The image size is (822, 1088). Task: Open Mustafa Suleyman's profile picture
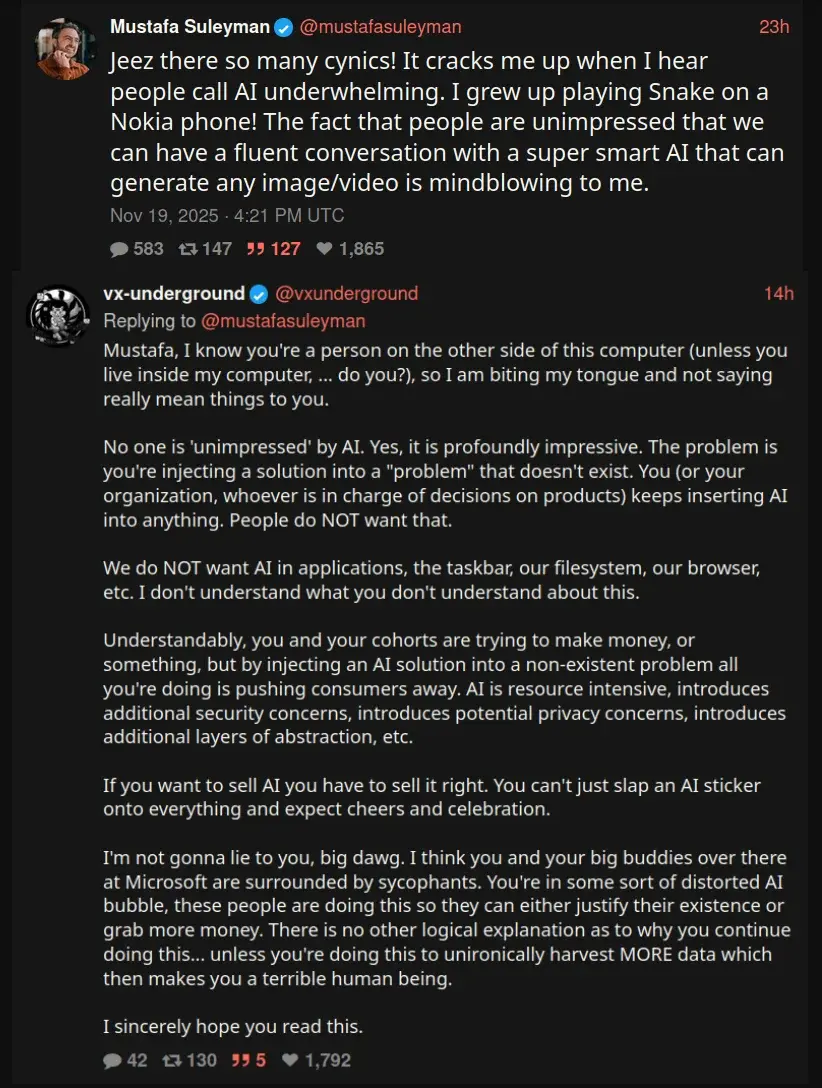pyautogui.click(x=66, y=49)
